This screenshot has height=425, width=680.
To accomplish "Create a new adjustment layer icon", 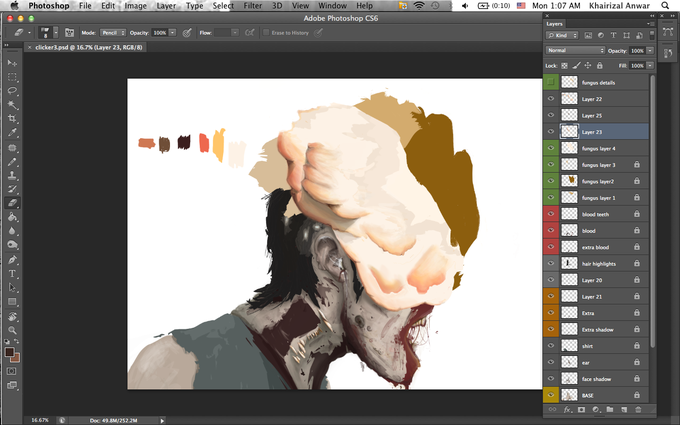I will point(595,409).
